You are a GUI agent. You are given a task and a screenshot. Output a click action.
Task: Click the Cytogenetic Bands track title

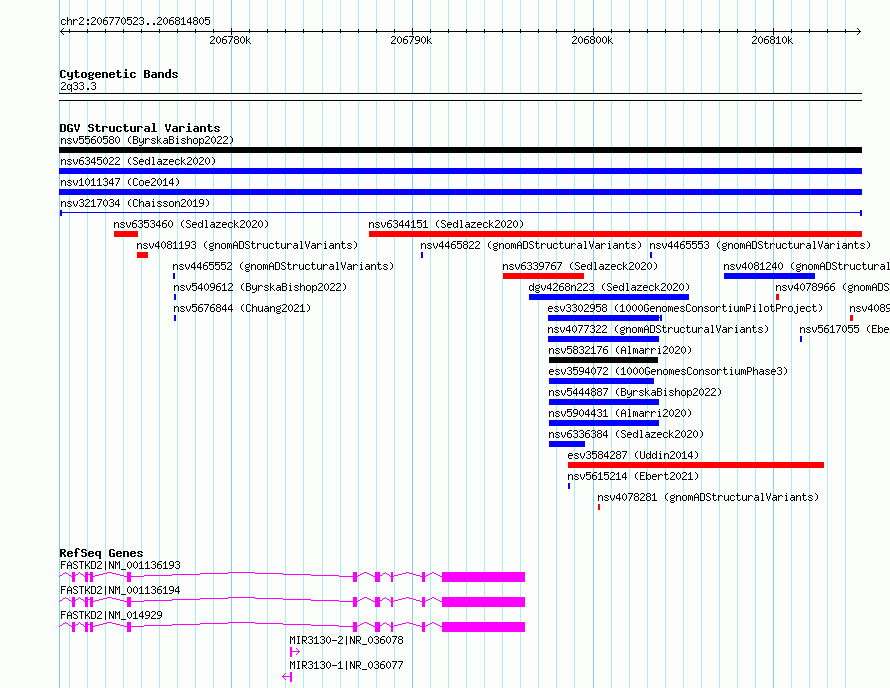pyautogui.click(x=119, y=74)
